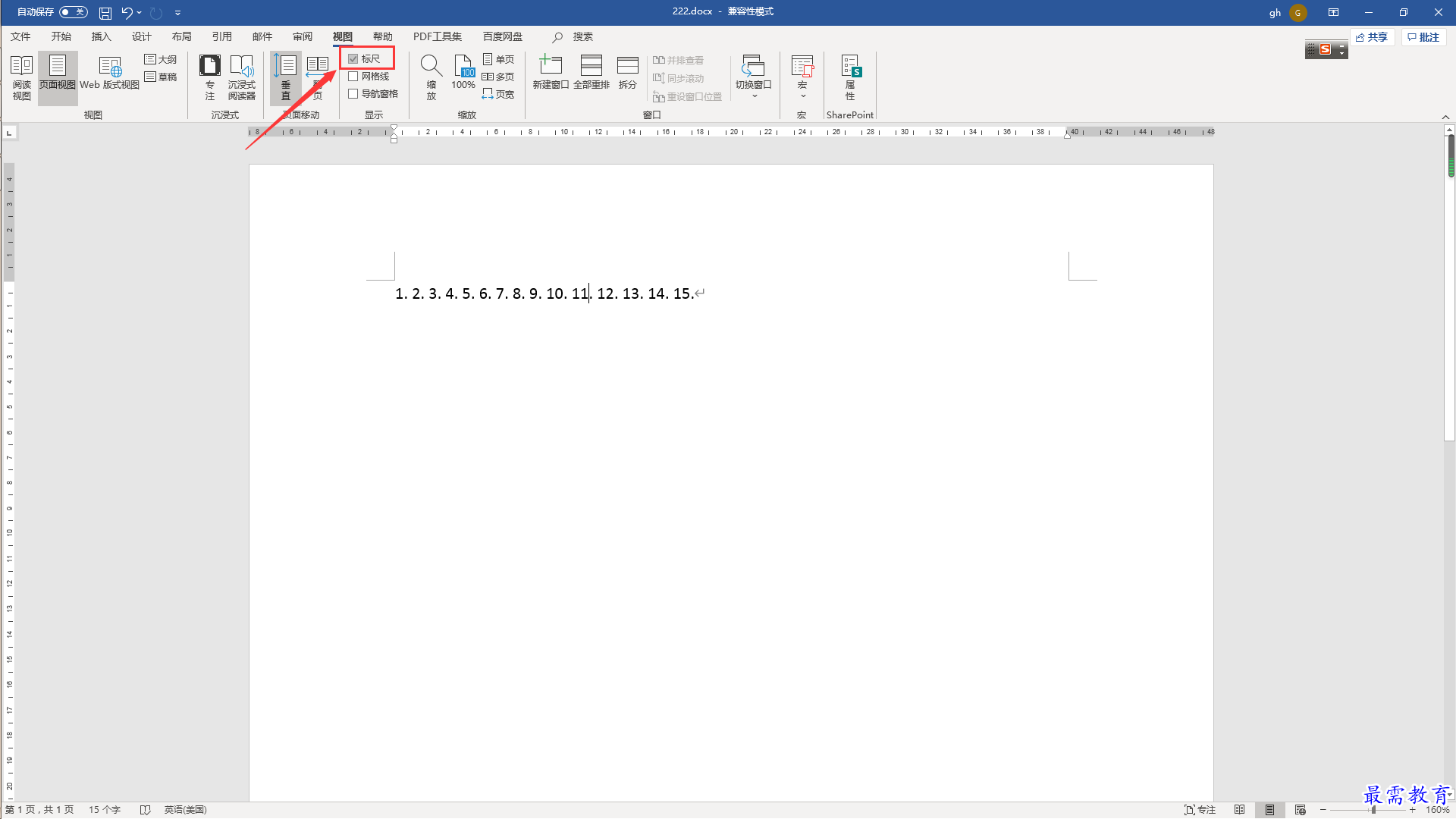Open document Properties (属性) SharePoint button
Image resolution: width=1456 pixels, height=819 pixels.
[x=850, y=77]
